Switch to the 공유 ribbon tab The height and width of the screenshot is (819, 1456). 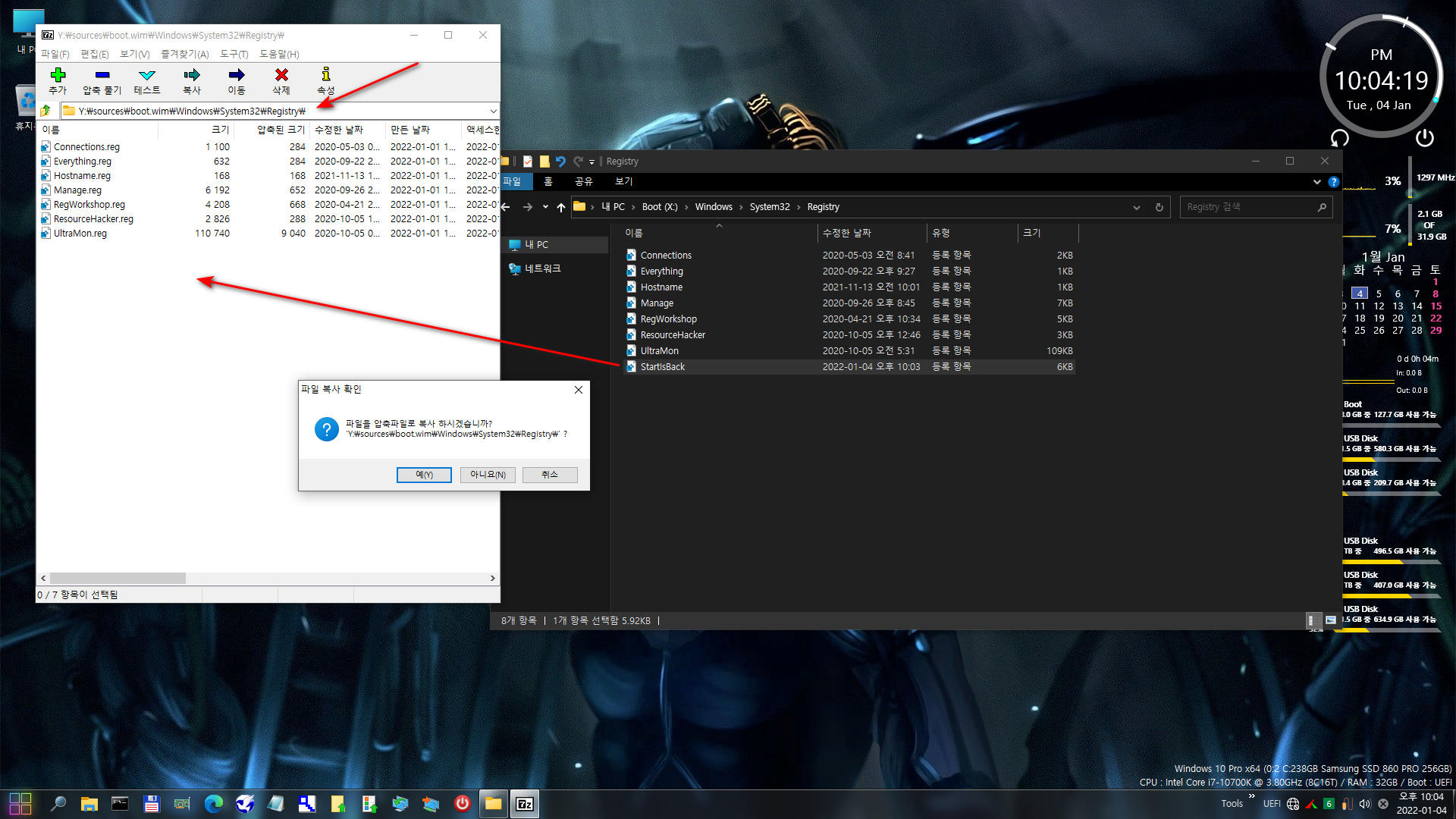tap(584, 182)
